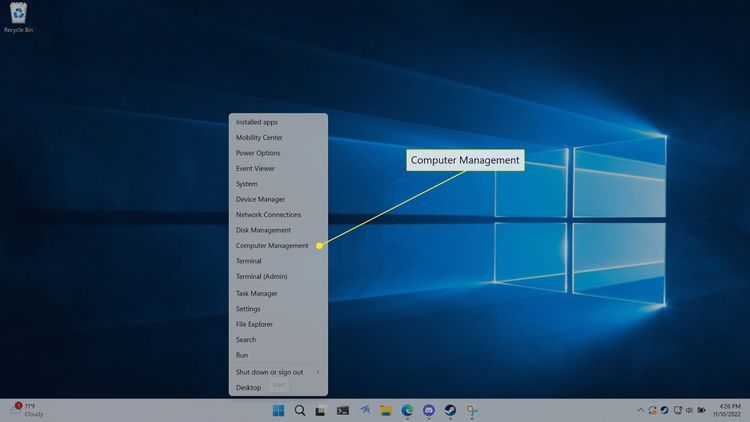Click the Windows Start button on taskbar

click(277, 410)
